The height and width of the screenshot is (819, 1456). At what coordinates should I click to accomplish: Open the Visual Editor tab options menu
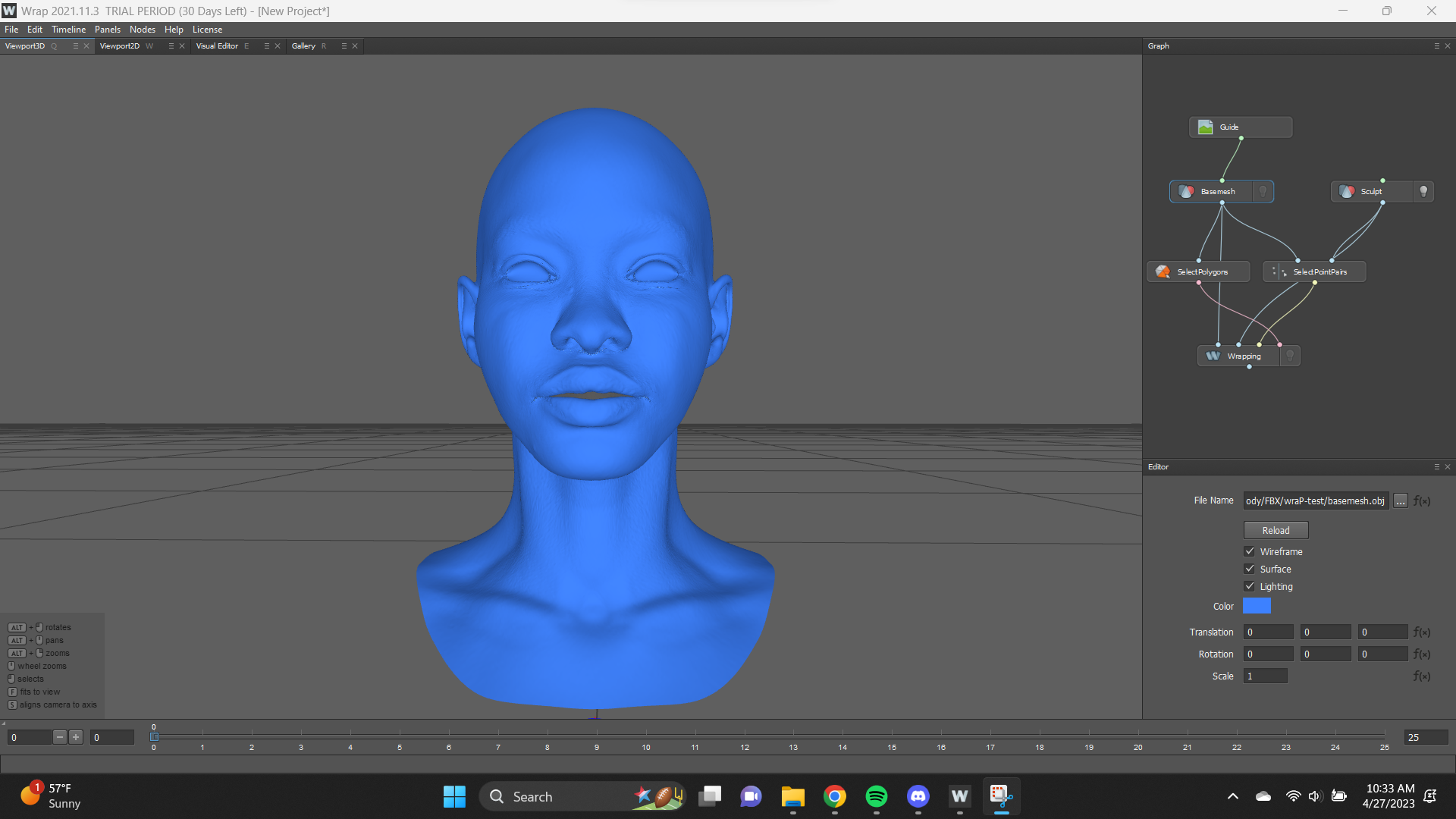pos(266,46)
